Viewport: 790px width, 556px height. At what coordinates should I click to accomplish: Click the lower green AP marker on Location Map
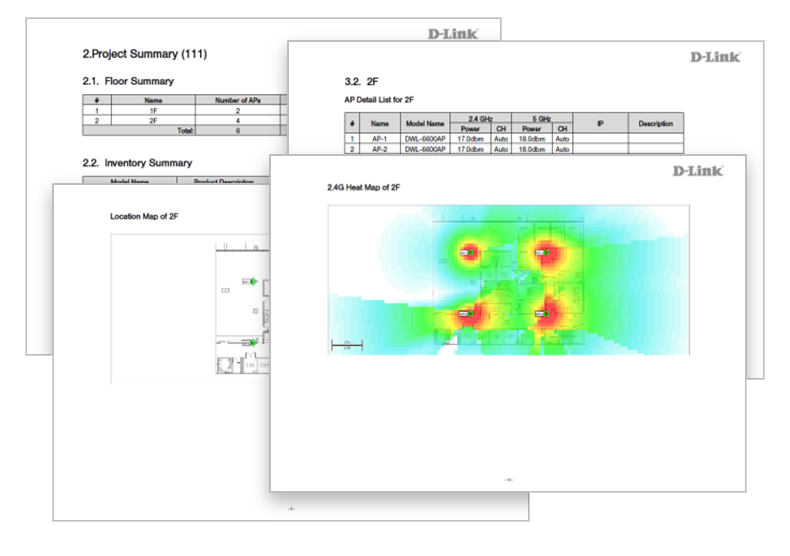pyautogui.click(x=253, y=342)
